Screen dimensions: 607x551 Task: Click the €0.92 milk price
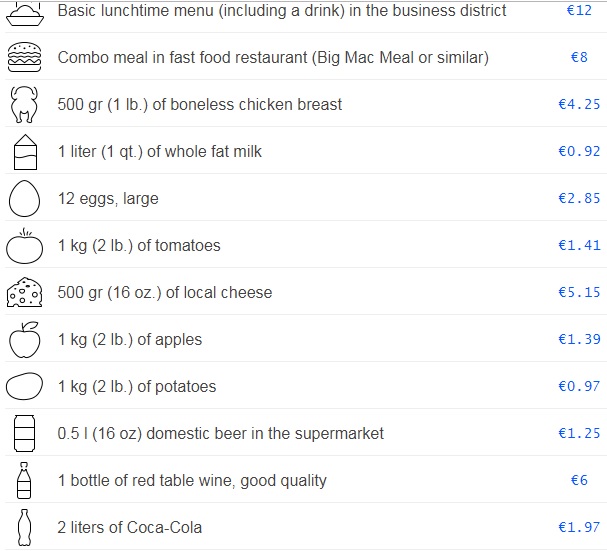pyautogui.click(x=579, y=152)
